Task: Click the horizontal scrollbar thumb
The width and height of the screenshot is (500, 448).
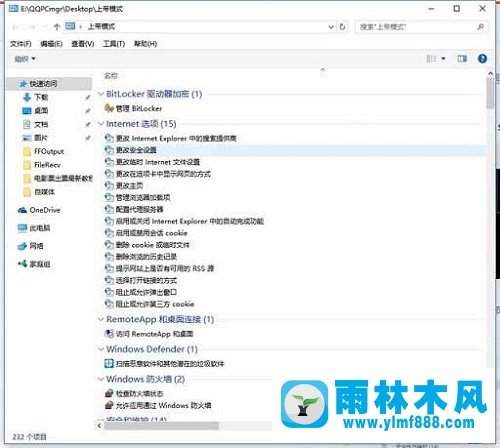Action: (162, 426)
